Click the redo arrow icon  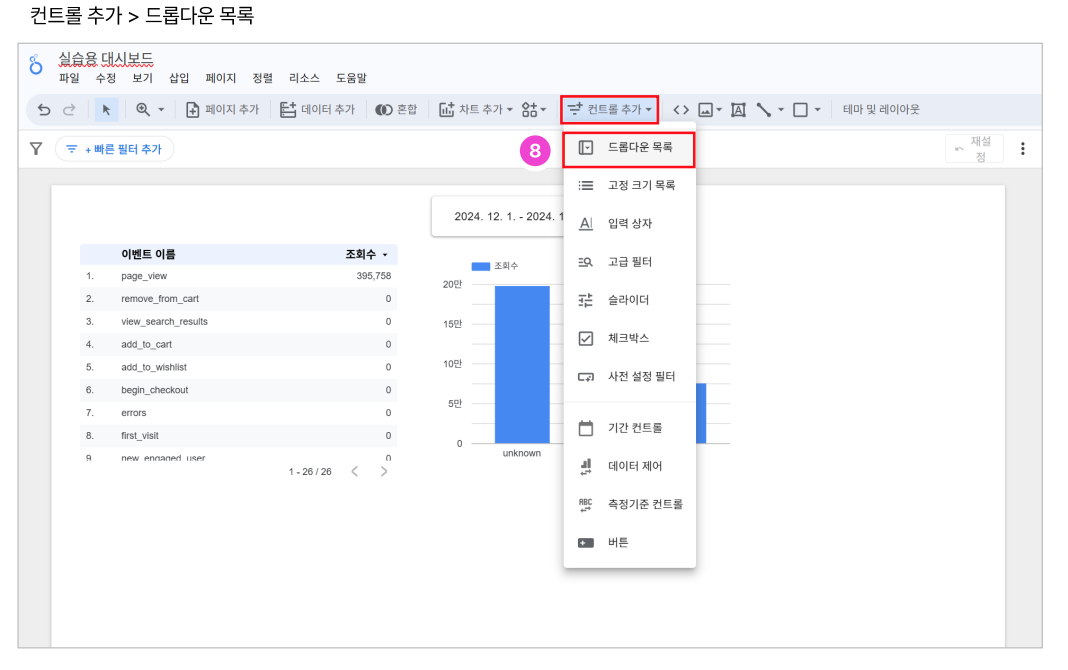[69, 110]
